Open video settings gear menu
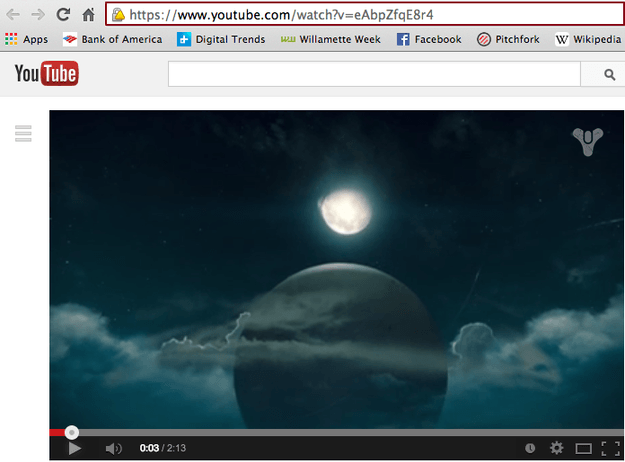The height and width of the screenshot is (462, 625). tap(556, 448)
